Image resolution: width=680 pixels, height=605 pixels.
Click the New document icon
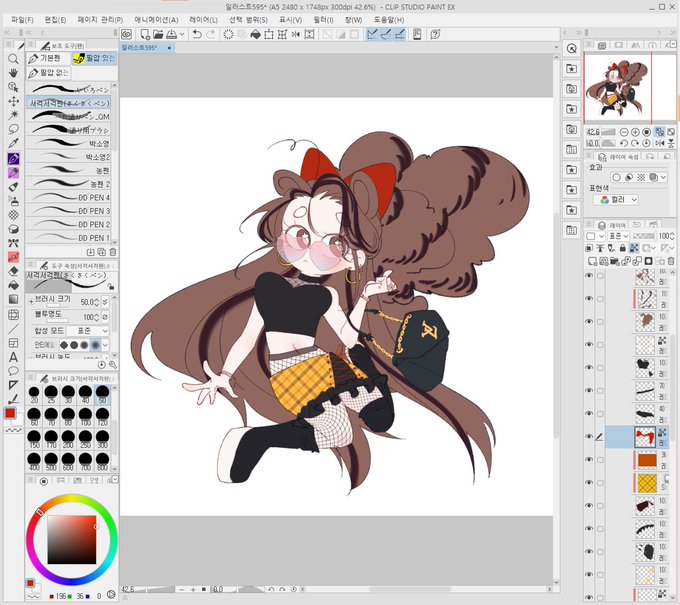pos(145,34)
